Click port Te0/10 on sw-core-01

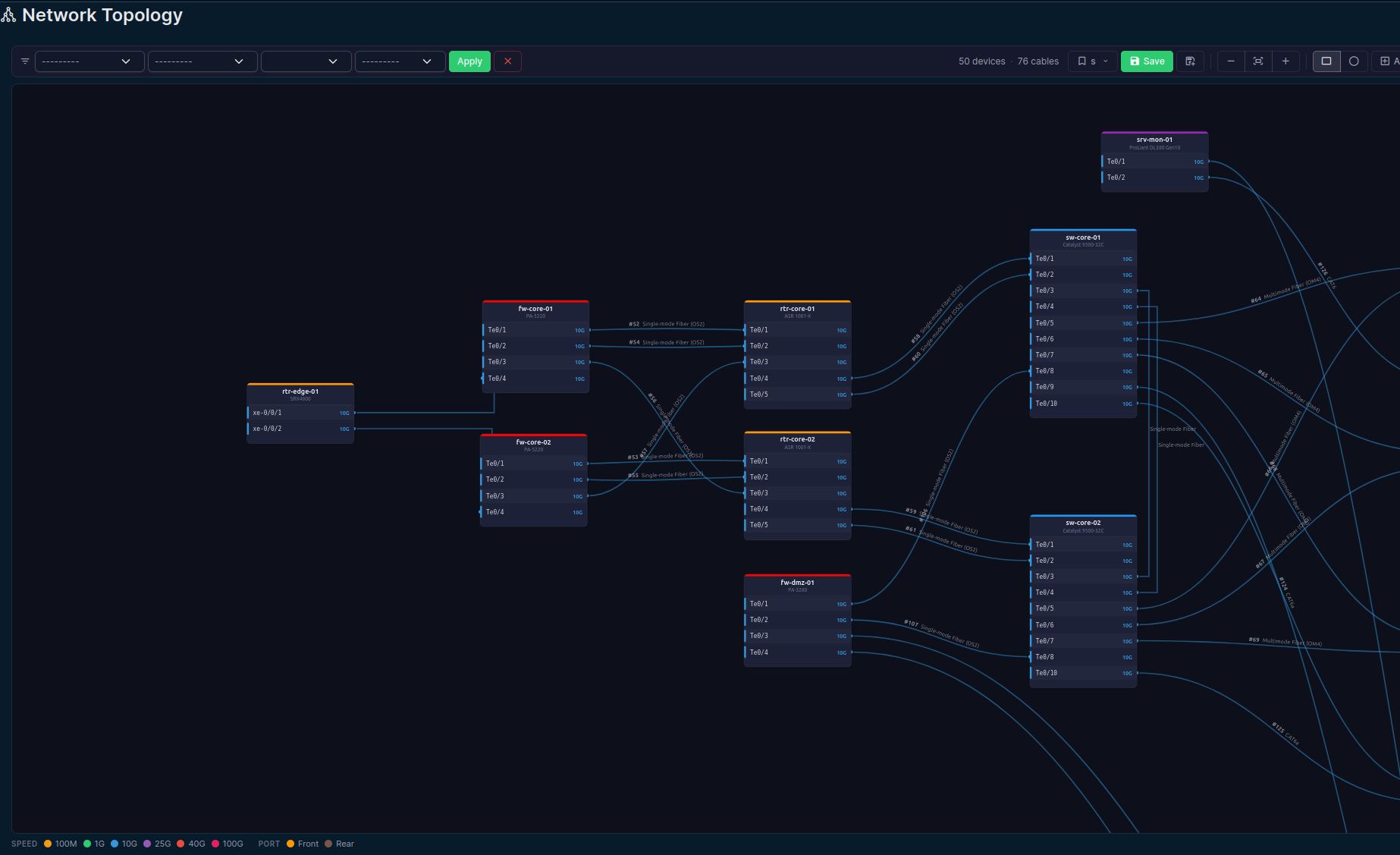(1083, 404)
